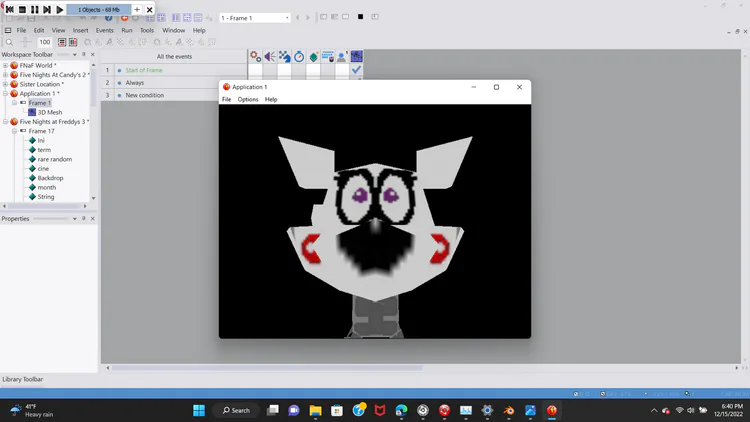This screenshot has width=750, height=422.
Task: Open Options menu in Application 1 window
Action: 248,100
